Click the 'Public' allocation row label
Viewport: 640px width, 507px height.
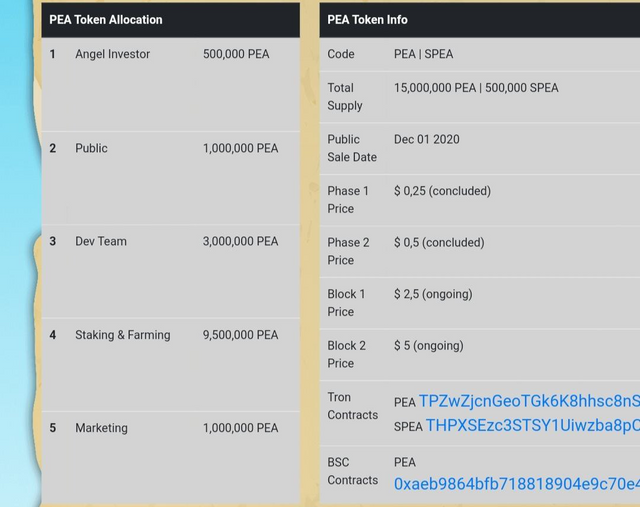point(91,148)
